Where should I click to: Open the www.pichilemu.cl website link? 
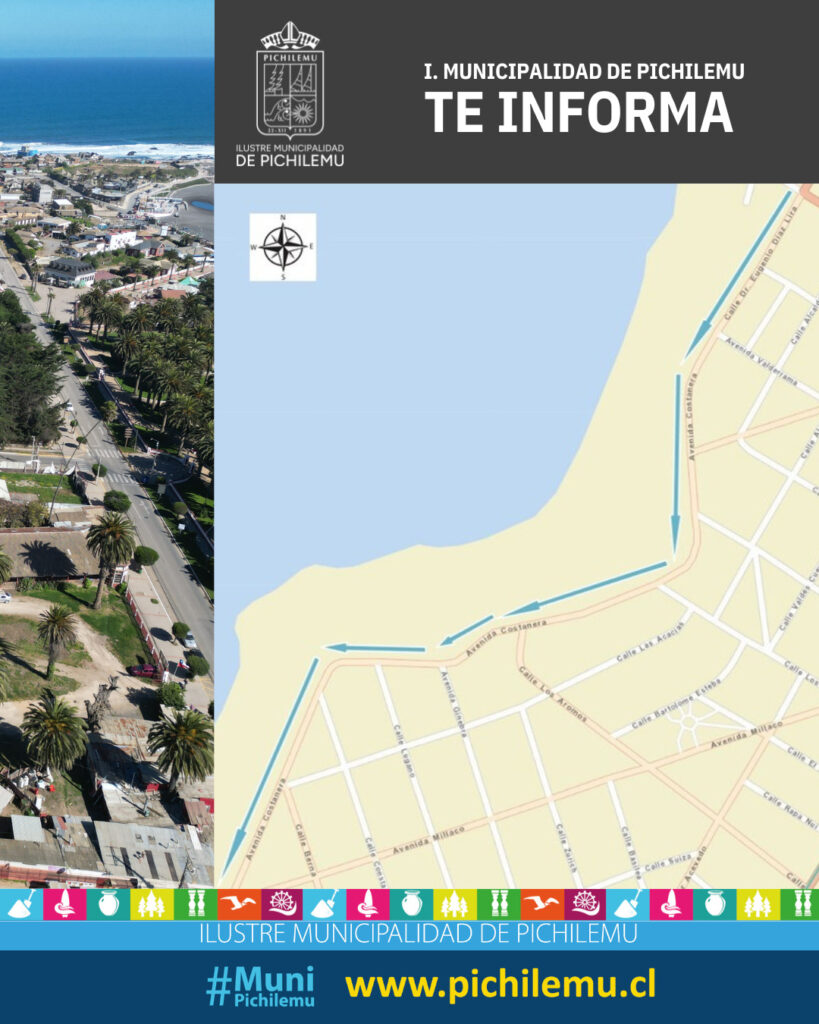[x=500, y=985]
